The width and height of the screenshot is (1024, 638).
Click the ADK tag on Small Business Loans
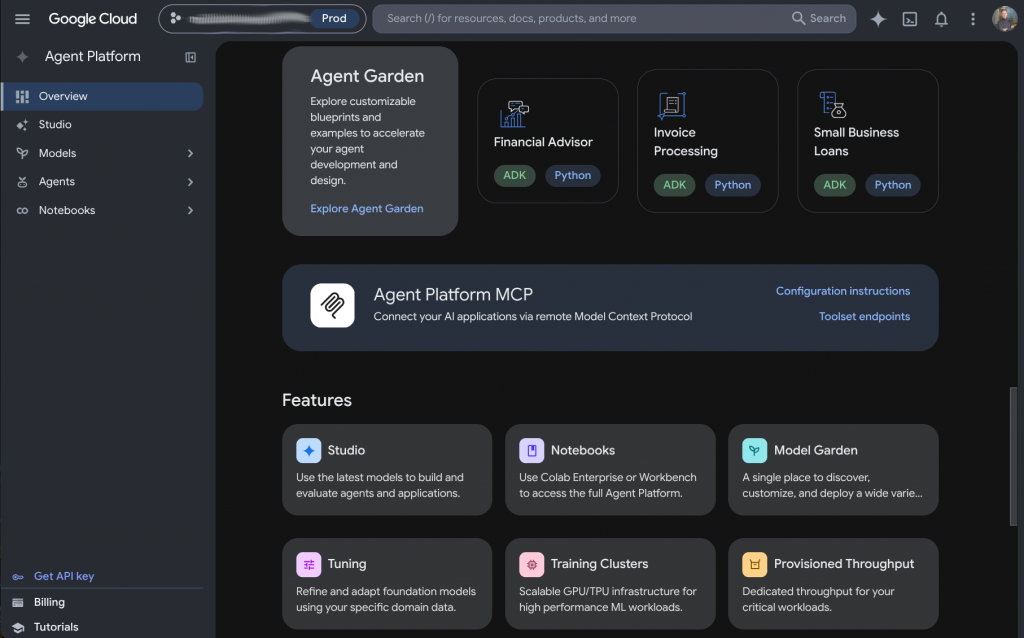(835, 185)
